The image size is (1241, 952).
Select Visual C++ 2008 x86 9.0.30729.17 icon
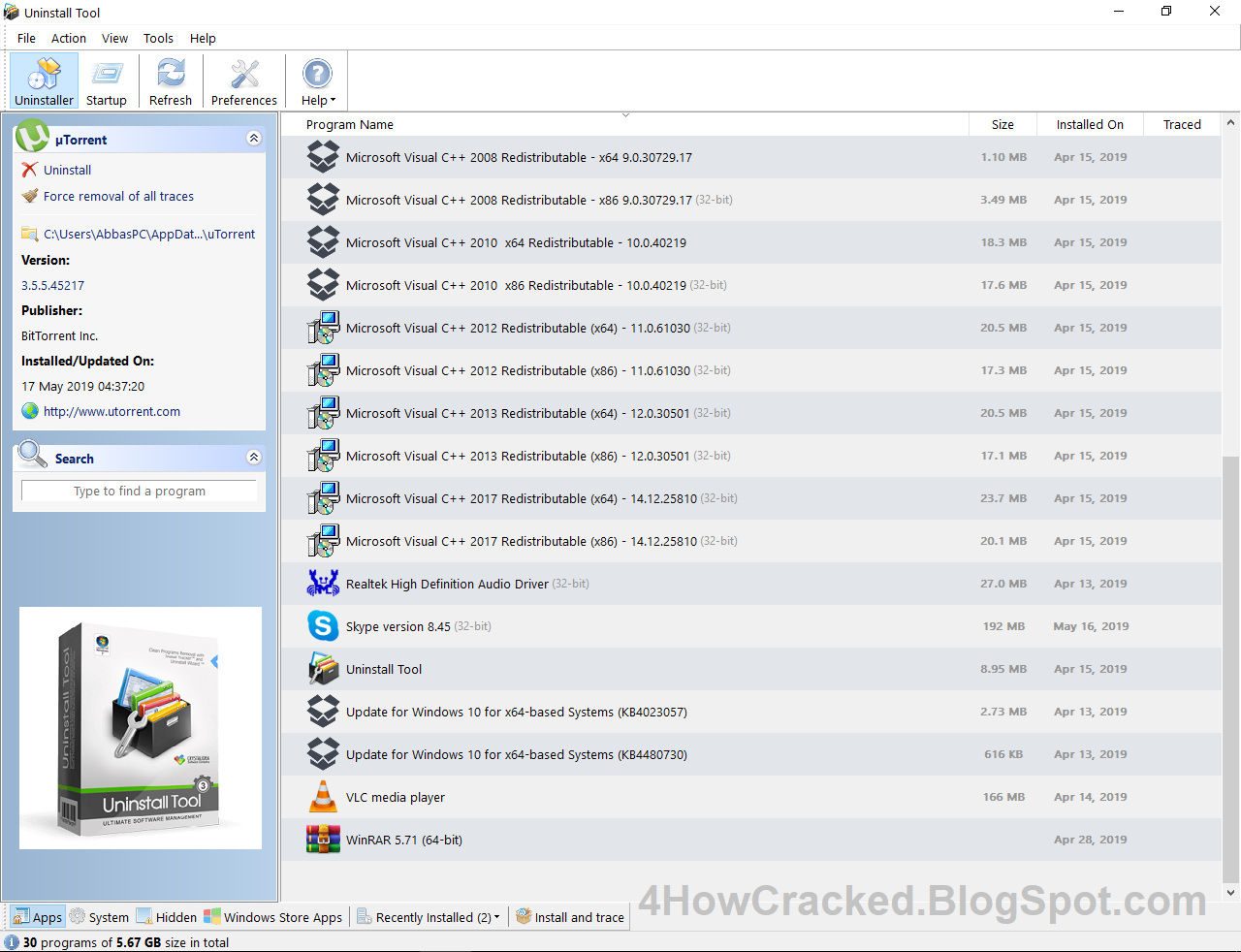[x=323, y=200]
